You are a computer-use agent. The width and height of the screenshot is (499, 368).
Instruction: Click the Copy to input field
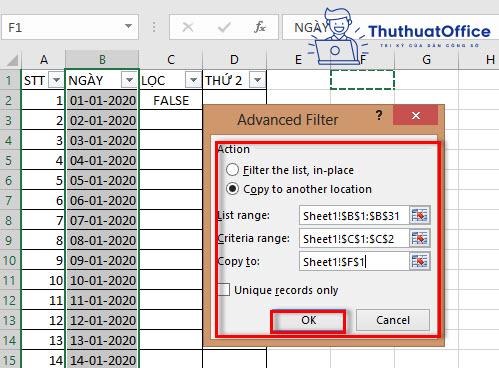tap(354, 261)
